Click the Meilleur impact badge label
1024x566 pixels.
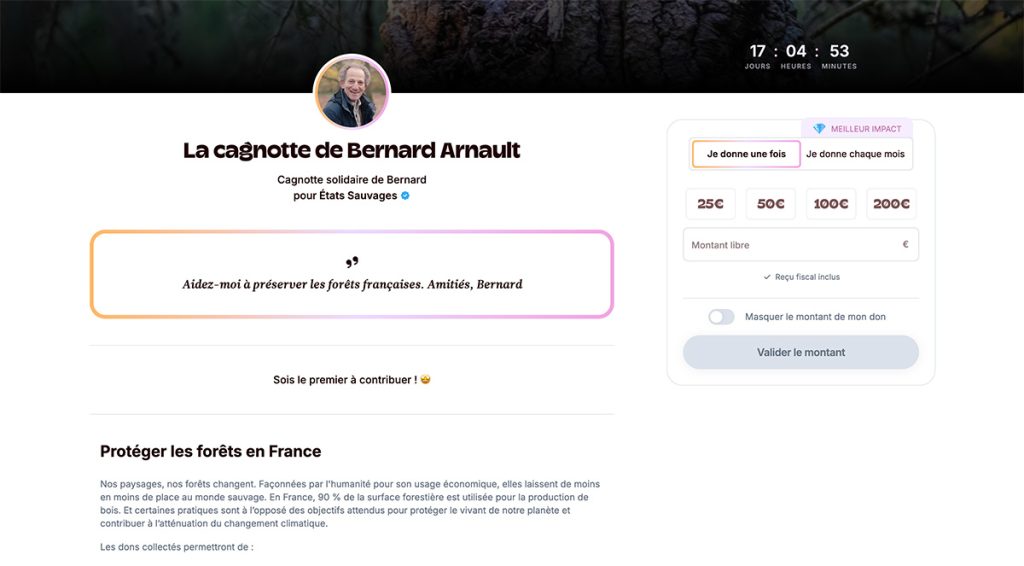[866, 129]
